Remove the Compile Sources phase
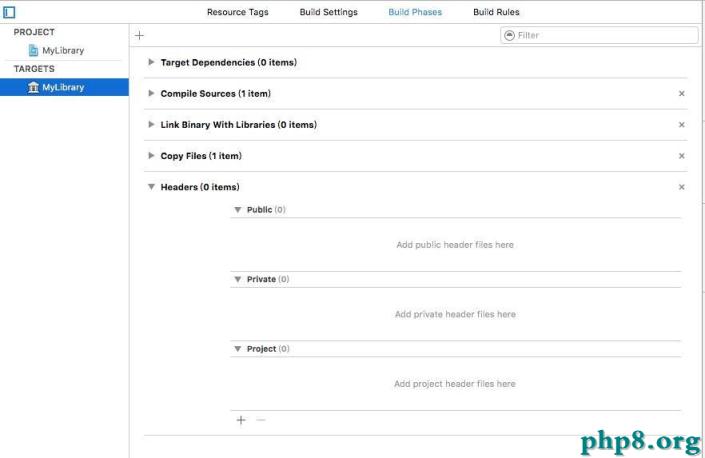The image size is (705, 458). coord(682,93)
